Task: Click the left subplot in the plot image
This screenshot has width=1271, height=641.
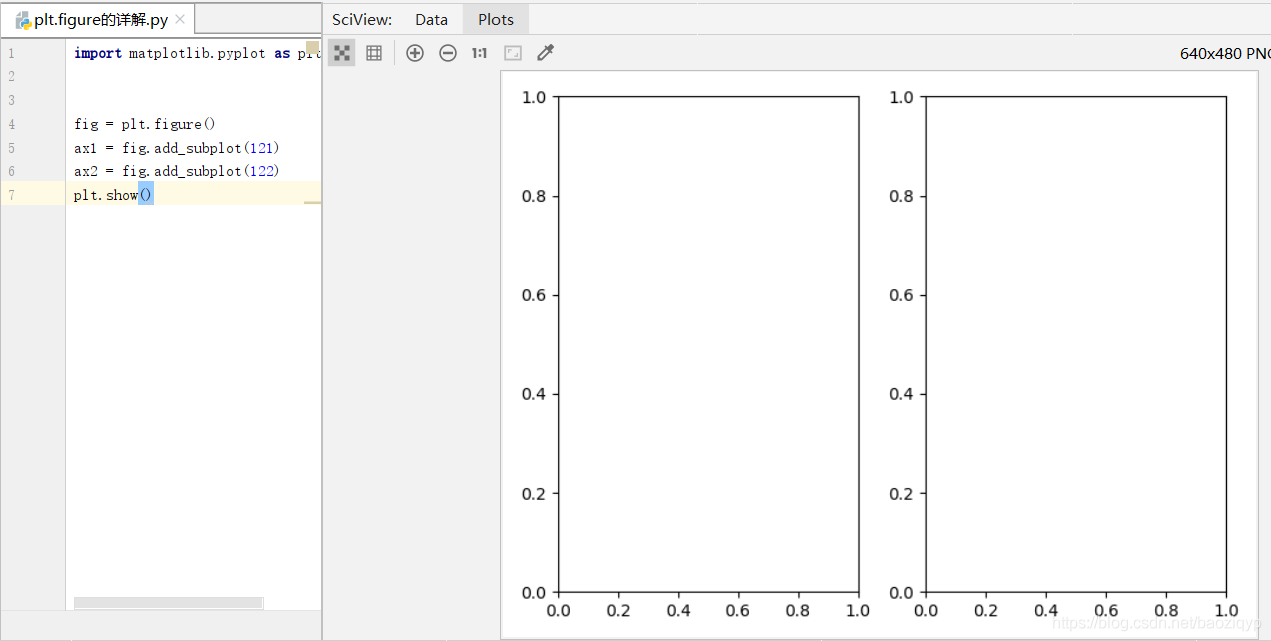Action: 708,344
